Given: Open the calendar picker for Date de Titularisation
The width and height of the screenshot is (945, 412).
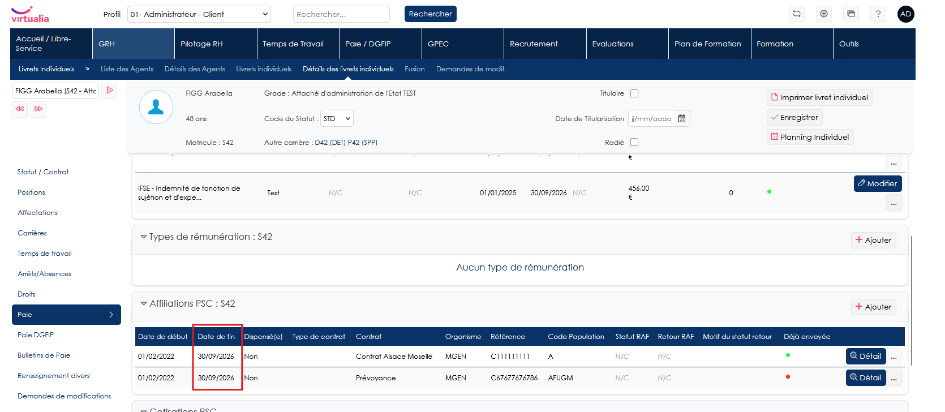Looking at the screenshot, I should coord(682,119).
